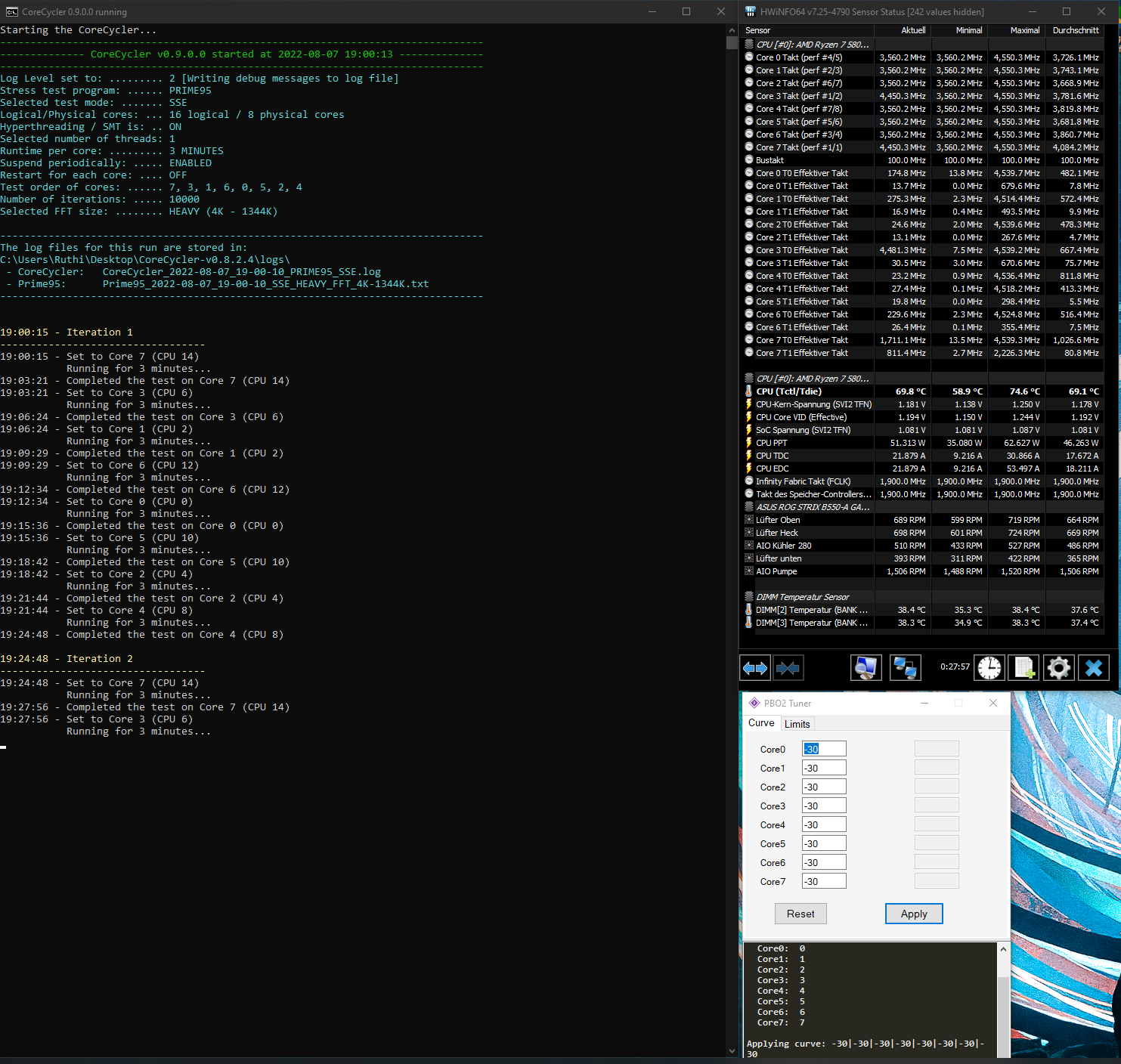Select the CPU-Kern-Spannung (SVI2 TFN) row
Viewport: 1121px width, 1064px height.
coord(922,404)
